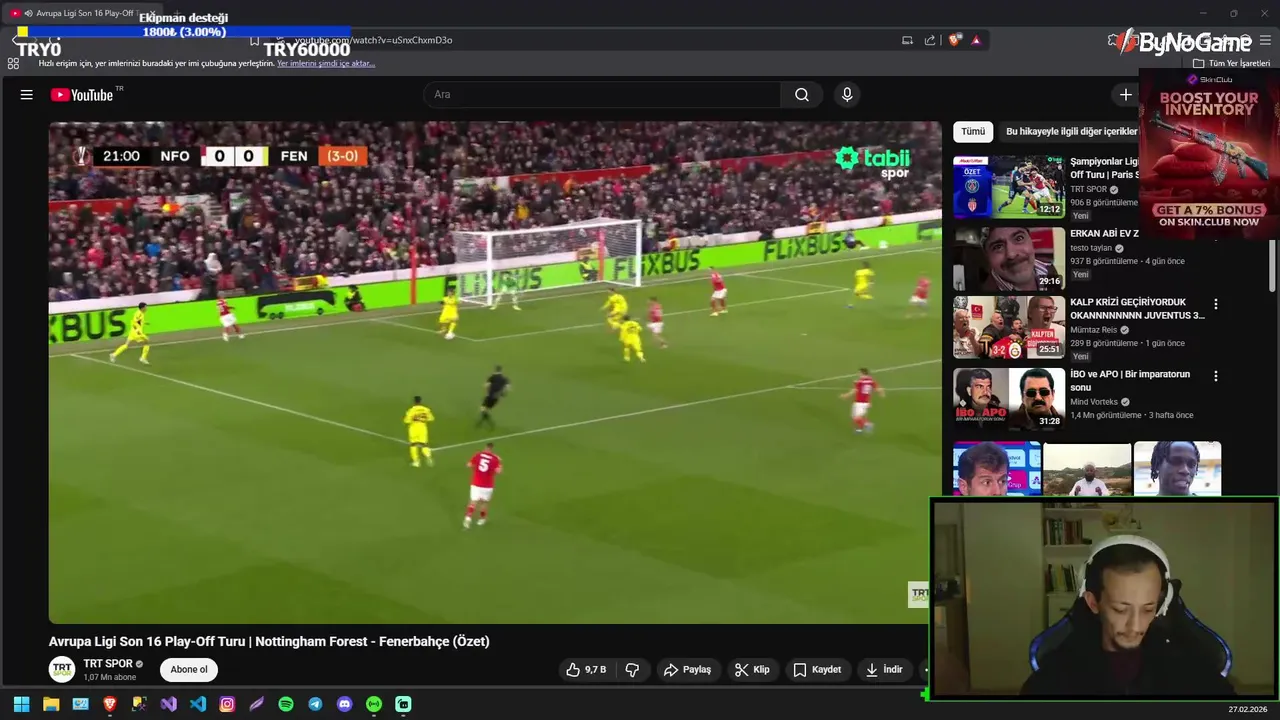Click the Paylaş share button

[x=688, y=670]
